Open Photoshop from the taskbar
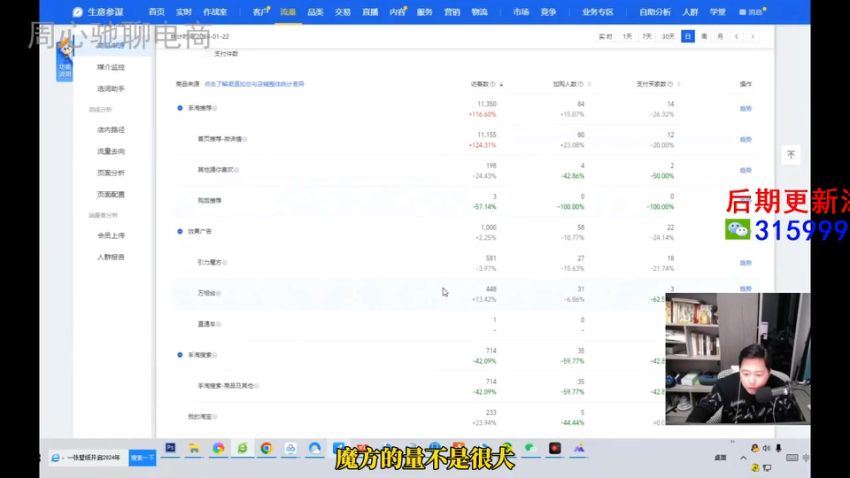 point(170,448)
